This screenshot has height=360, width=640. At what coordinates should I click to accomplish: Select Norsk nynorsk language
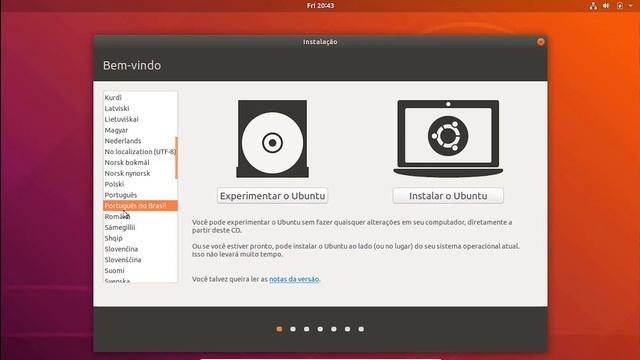coord(140,173)
